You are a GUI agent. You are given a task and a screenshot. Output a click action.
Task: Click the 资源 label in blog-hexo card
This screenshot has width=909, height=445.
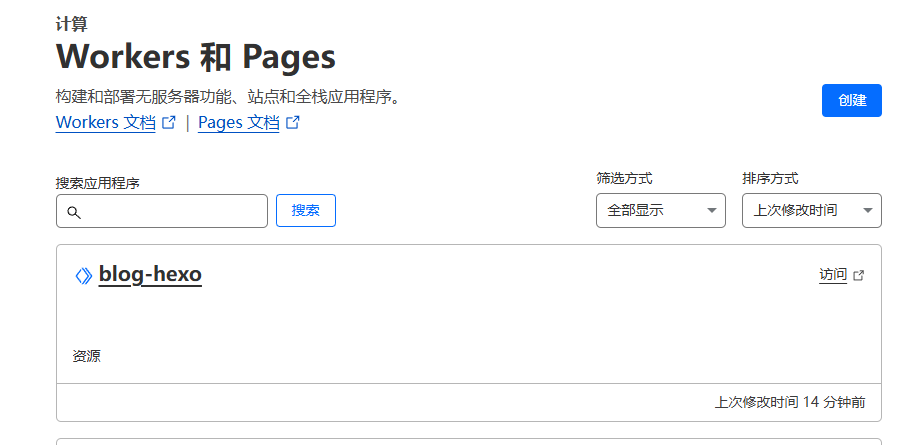86,356
